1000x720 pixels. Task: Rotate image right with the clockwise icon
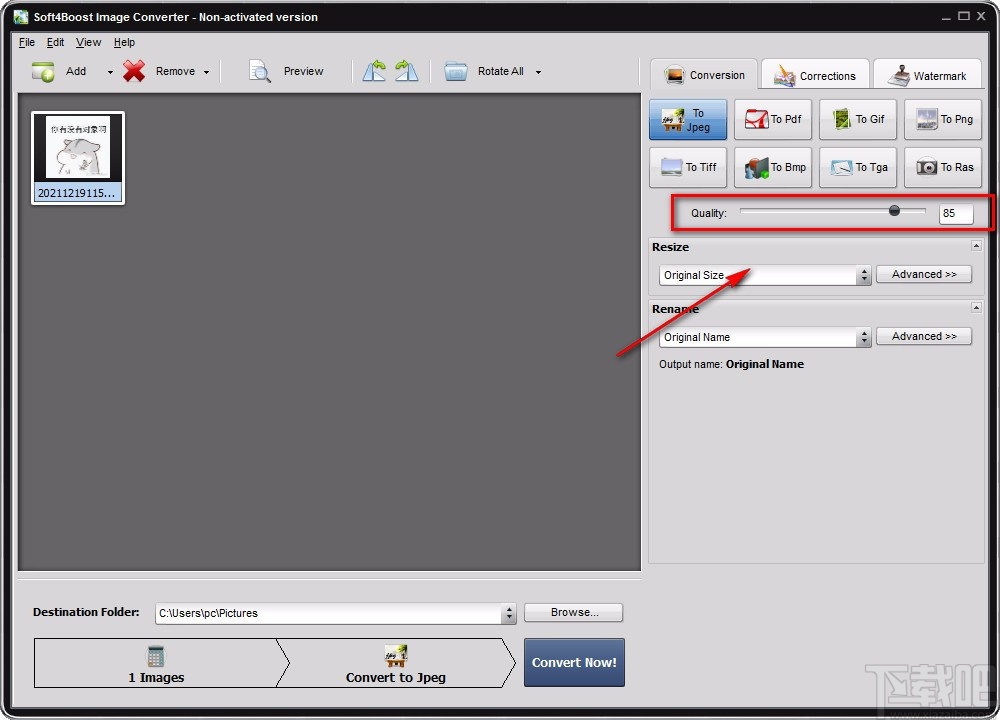[x=406, y=71]
